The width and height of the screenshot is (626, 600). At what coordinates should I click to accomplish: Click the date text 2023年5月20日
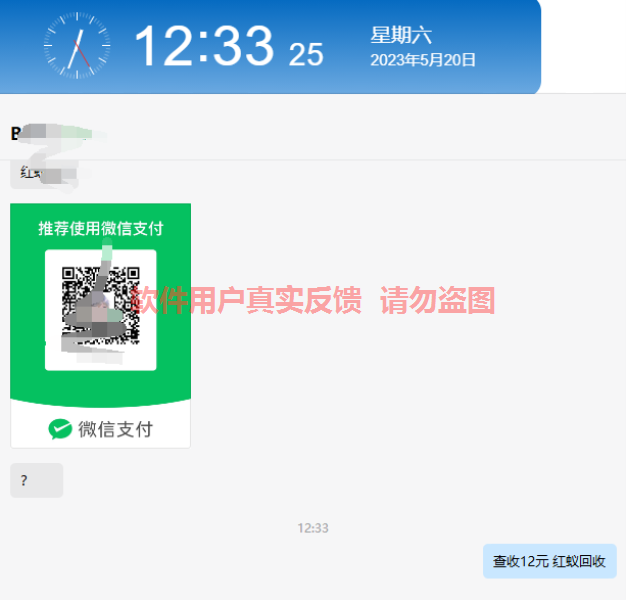423,60
